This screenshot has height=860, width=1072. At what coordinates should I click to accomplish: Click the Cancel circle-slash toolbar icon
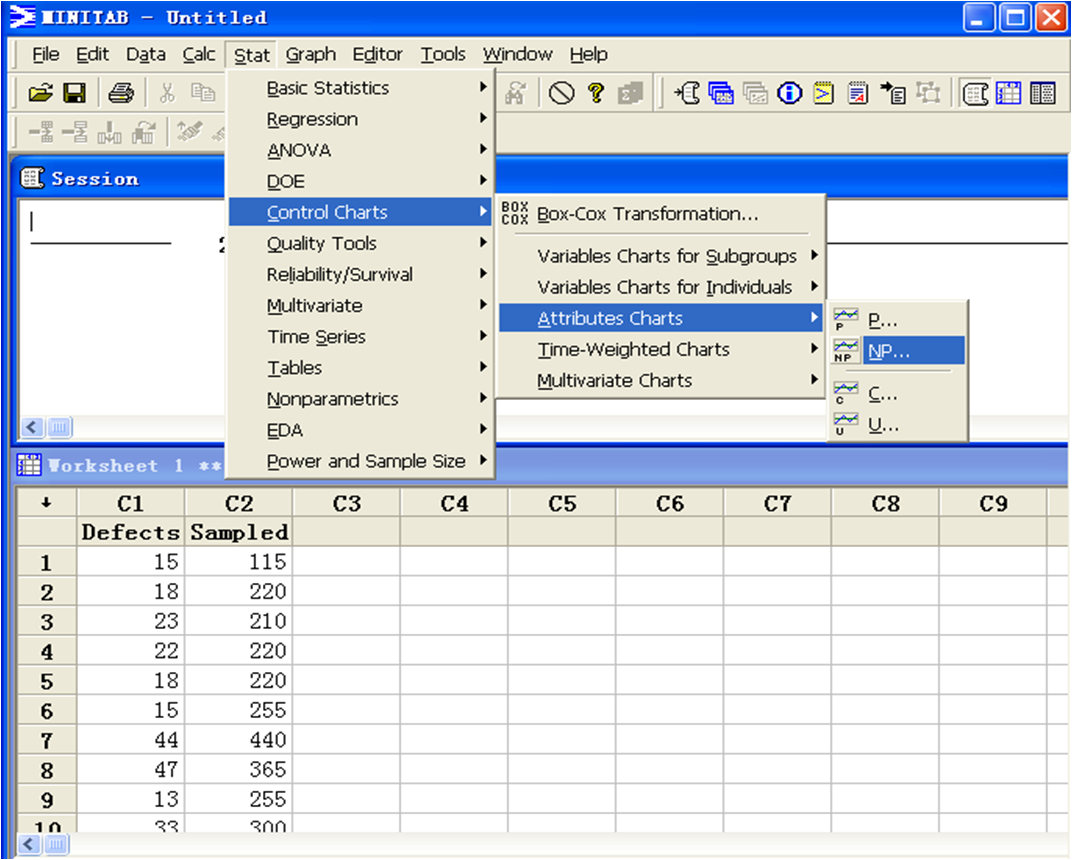tap(562, 93)
